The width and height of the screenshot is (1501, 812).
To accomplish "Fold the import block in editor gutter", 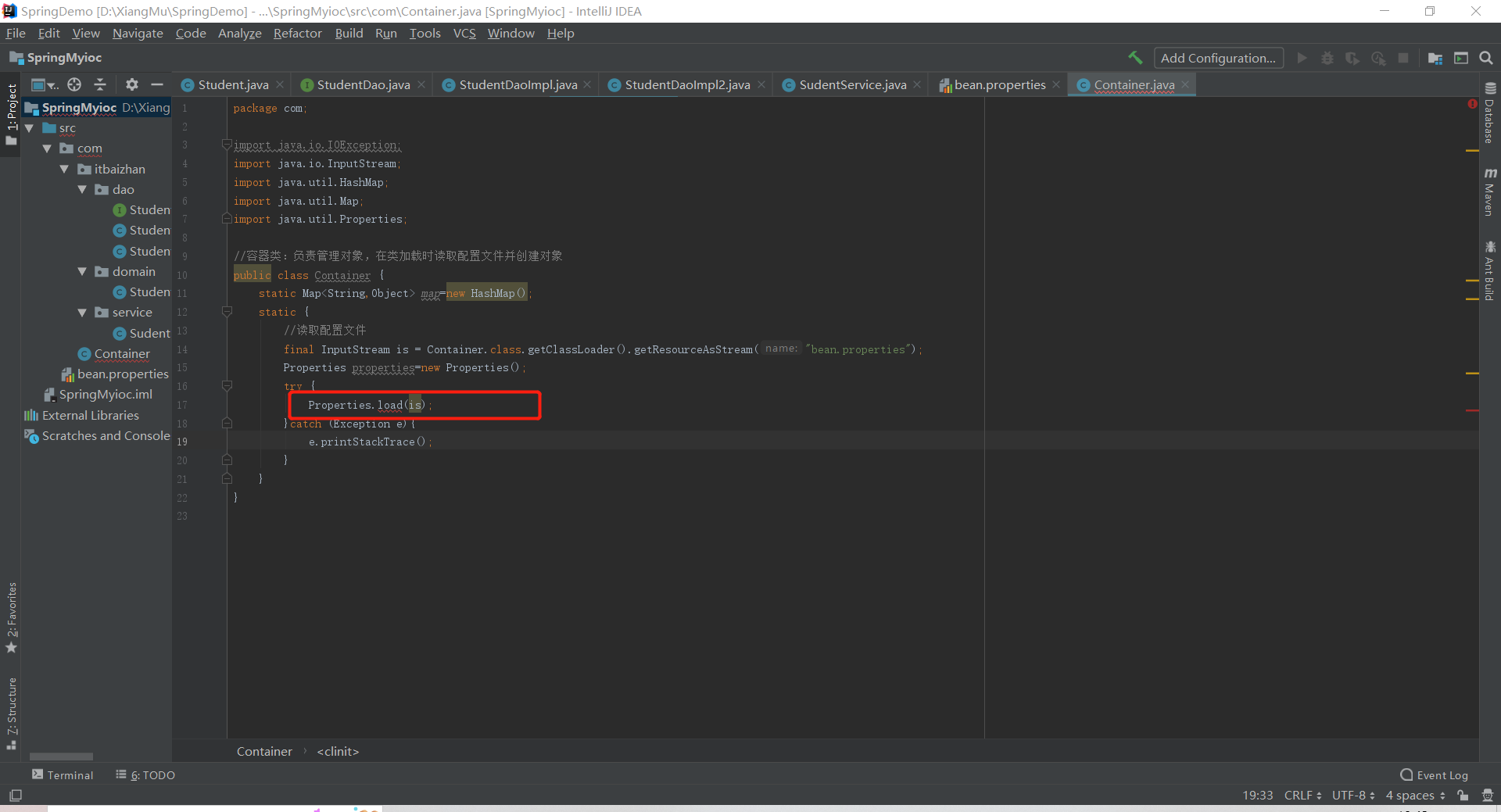I will tap(227, 145).
